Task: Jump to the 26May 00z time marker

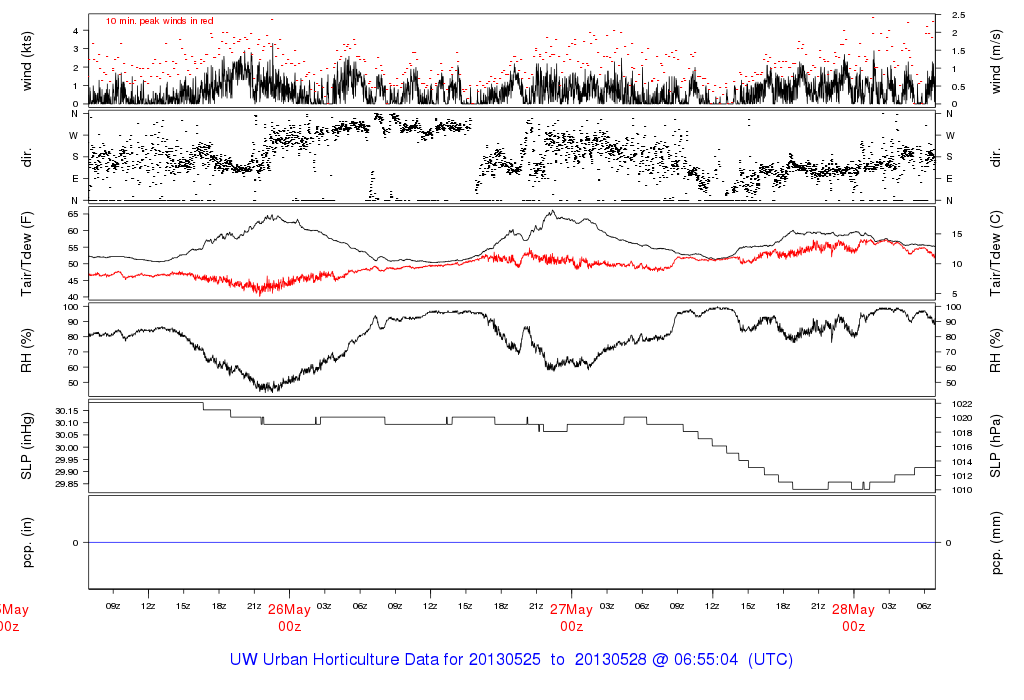Action: point(290,618)
